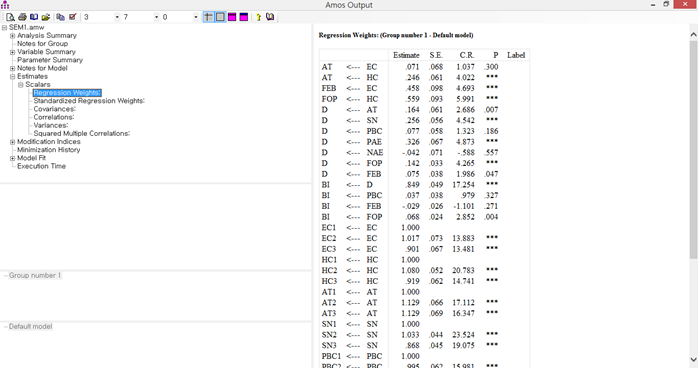700x368 pixels.
Task: Expand the Notes for Model node
Action: tap(12, 68)
